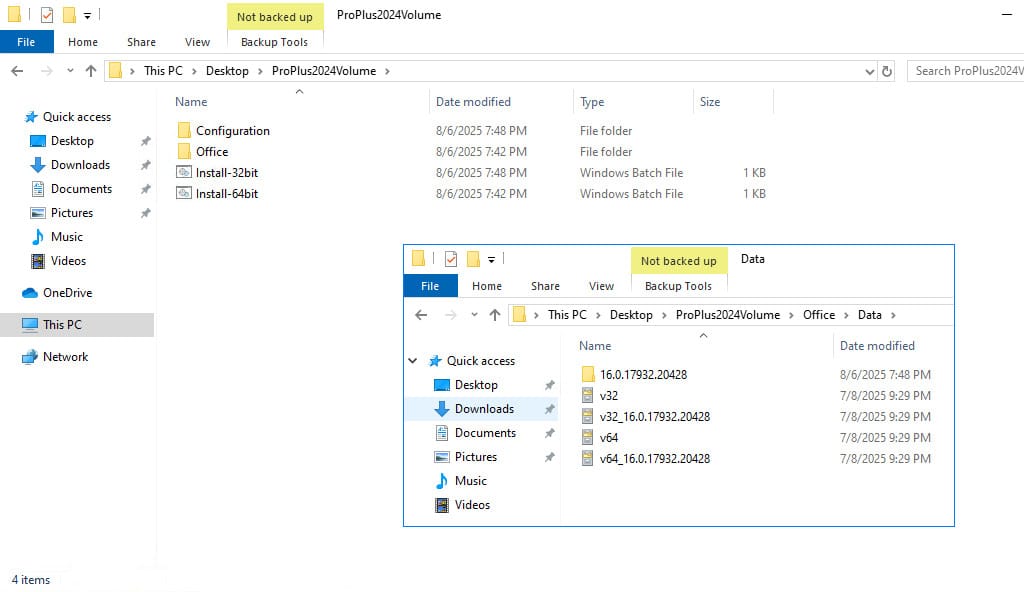
Task: Open Documents in Data window navigation pane
Action: click(x=485, y=433)
